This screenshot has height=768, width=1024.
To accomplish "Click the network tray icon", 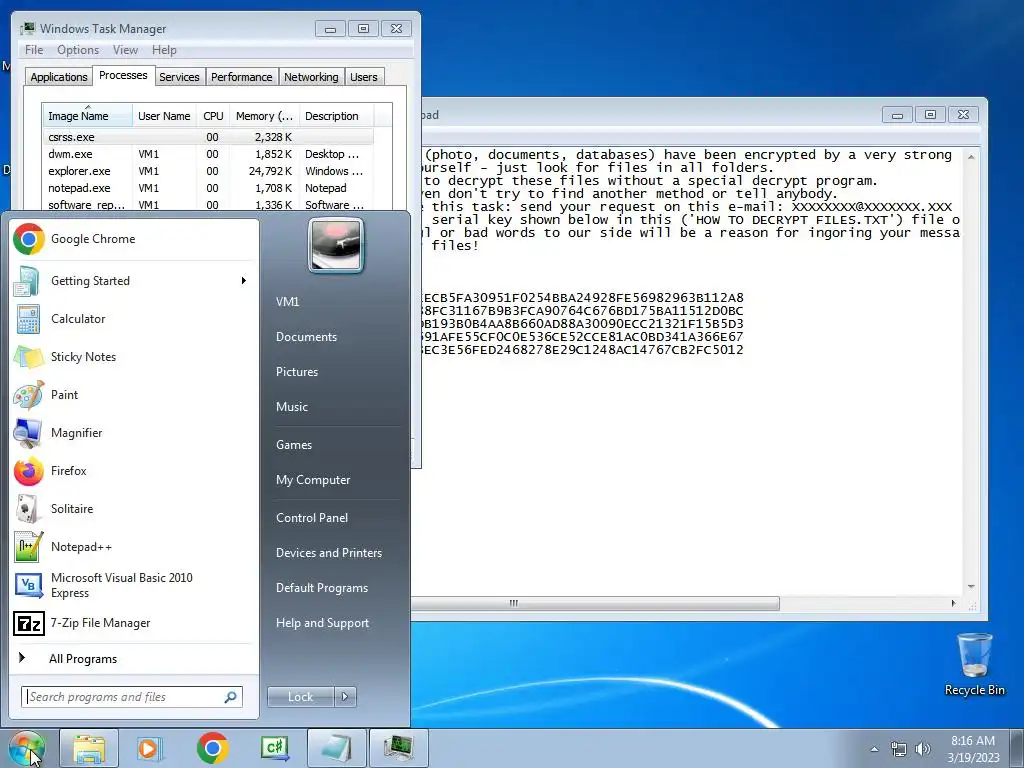I will point(899,749).
